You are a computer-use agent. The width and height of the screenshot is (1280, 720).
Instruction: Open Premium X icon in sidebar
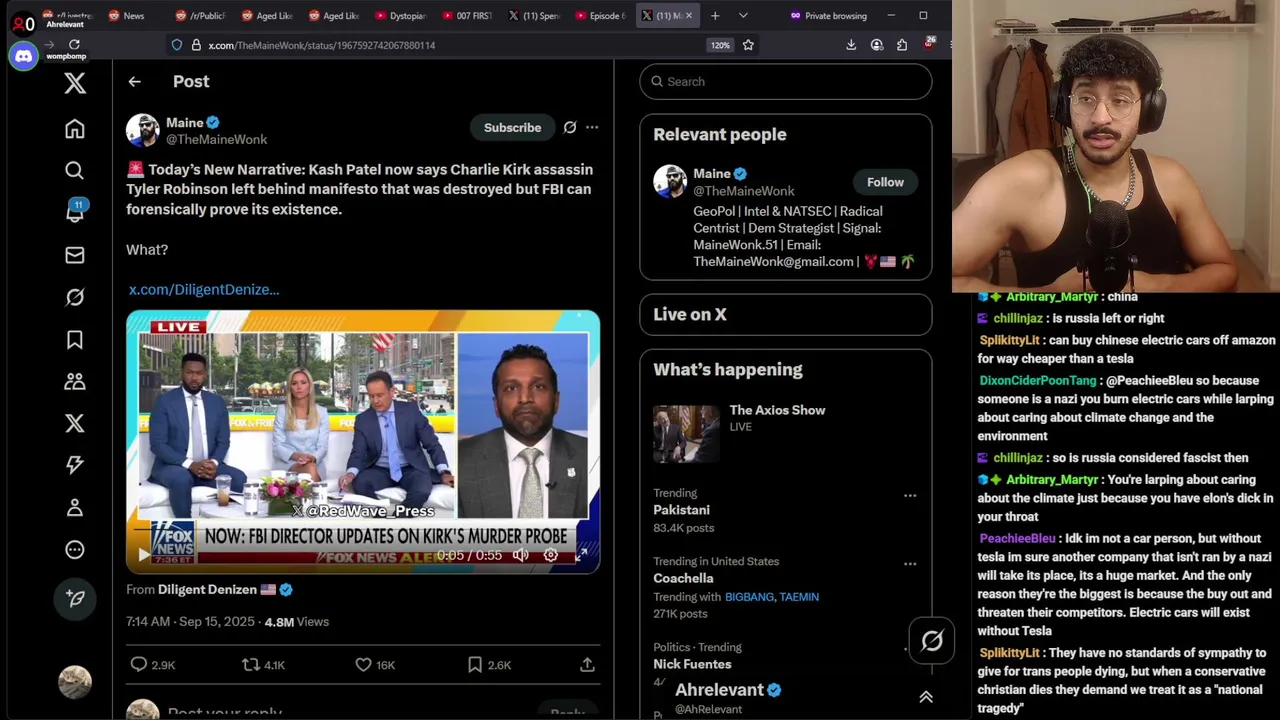click(x=75, y=423)
